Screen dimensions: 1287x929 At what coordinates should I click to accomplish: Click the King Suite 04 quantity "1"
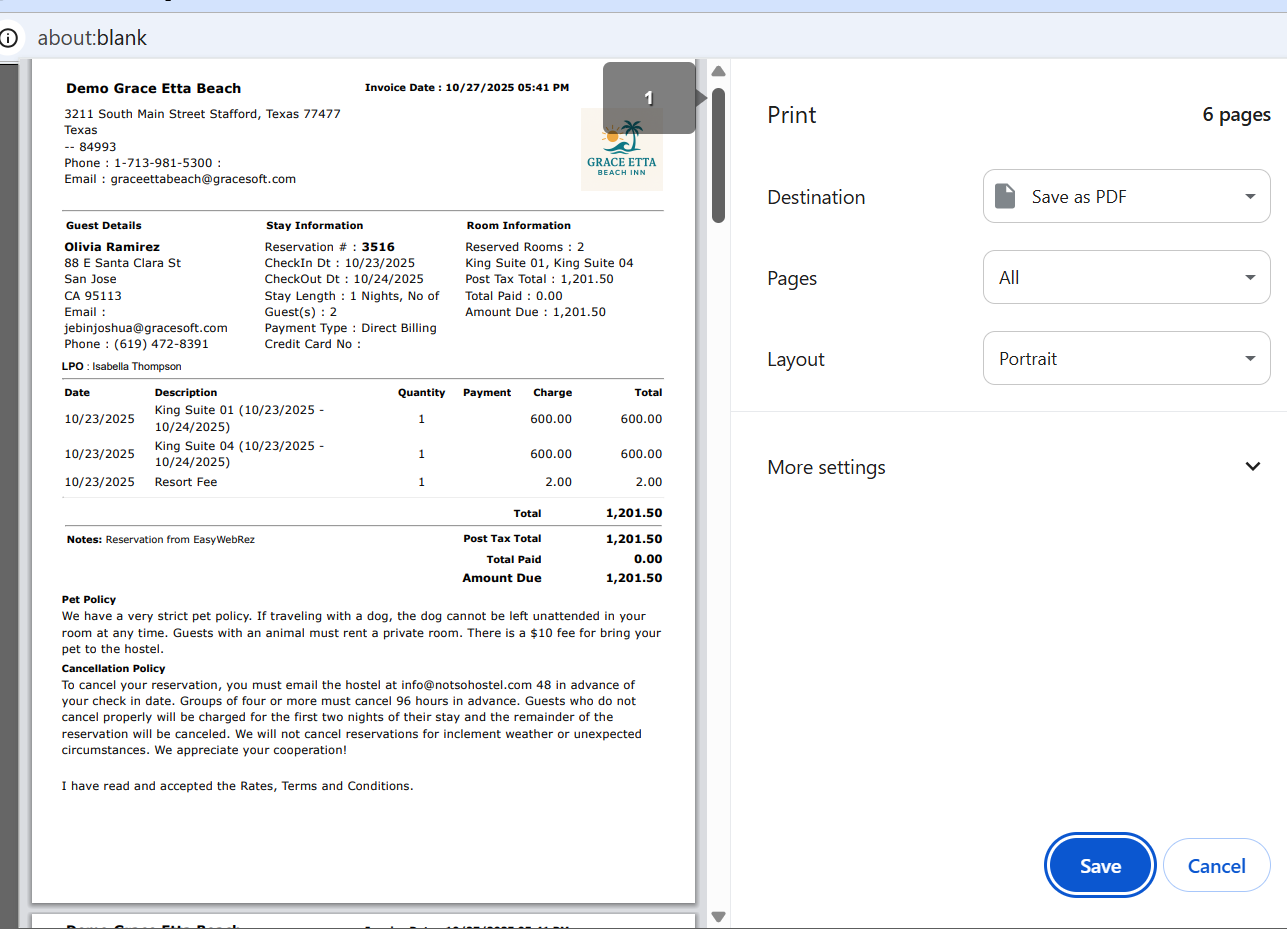point(422,454)
